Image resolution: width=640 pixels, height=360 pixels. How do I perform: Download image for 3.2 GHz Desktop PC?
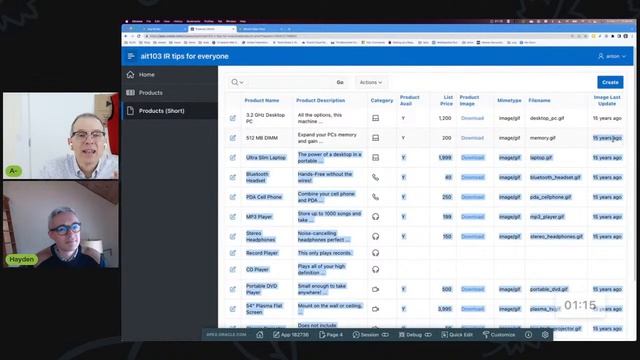(x=472, y=118)
